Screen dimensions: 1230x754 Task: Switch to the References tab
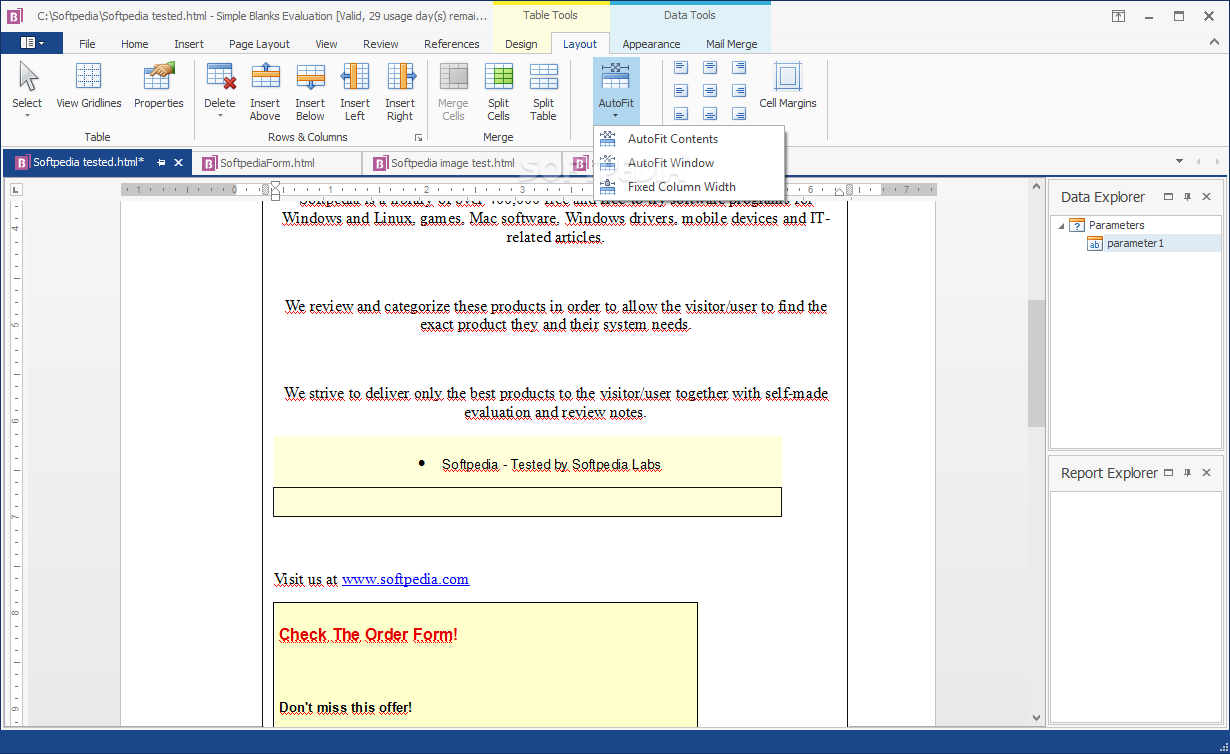pyautogui.click(x=452, y=44)
